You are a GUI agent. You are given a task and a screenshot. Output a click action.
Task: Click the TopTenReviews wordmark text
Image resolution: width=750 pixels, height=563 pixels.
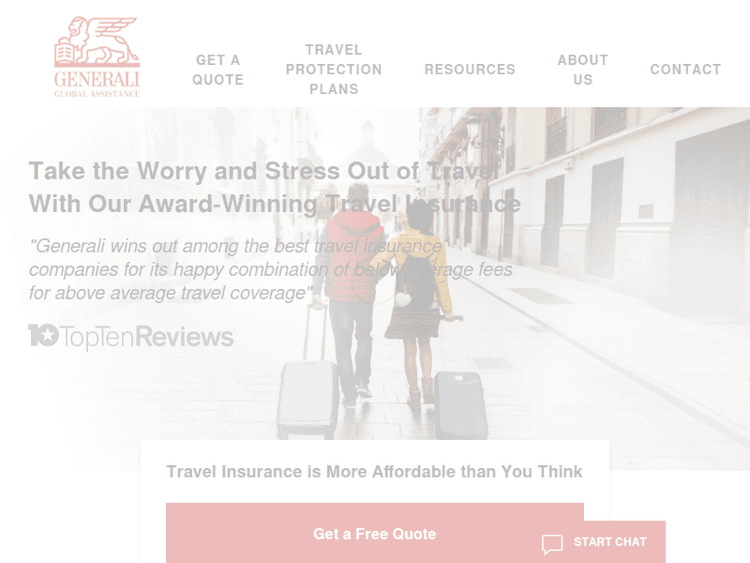pos(147,337)
